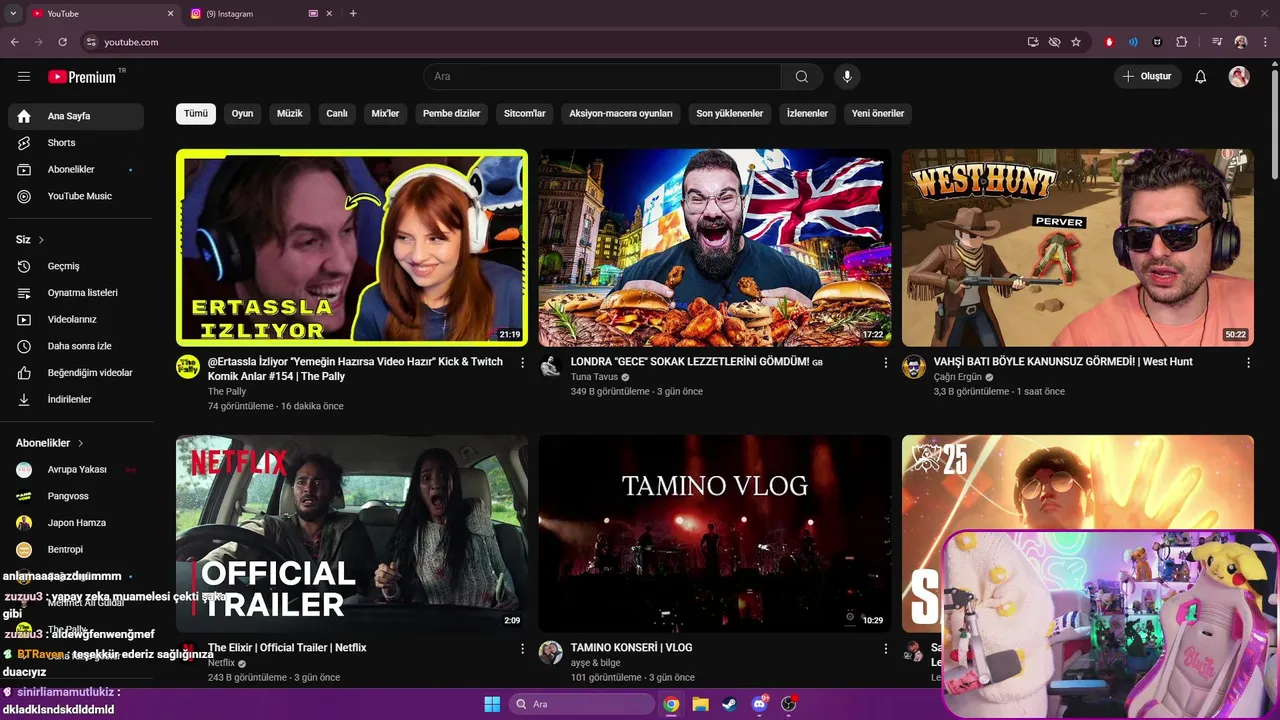Select the Pembe diziler filter chip
Screen dimensions: 1280x720
(x=452, y=113)
